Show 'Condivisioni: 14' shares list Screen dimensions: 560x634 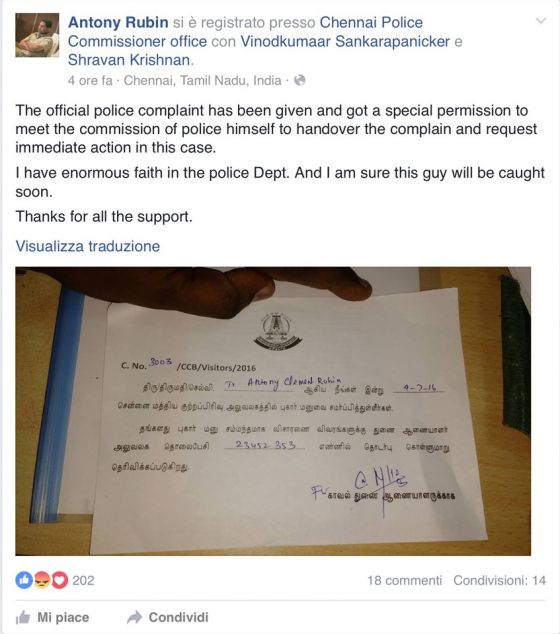tap(499, 580)
